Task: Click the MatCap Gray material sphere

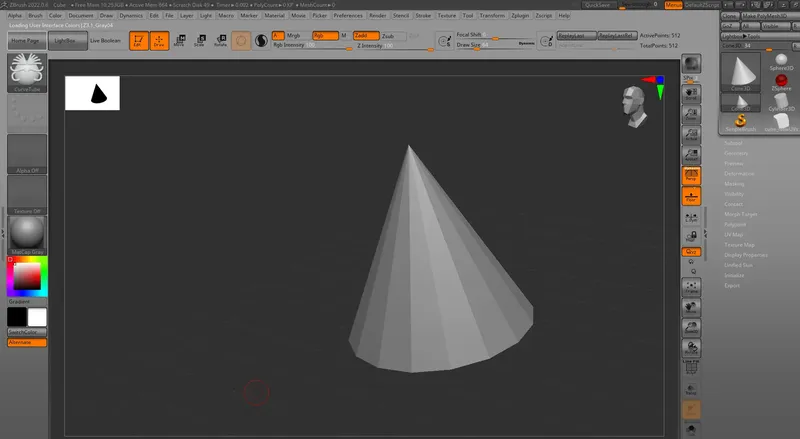Action: pyautogui.click(x=27, y=235)
